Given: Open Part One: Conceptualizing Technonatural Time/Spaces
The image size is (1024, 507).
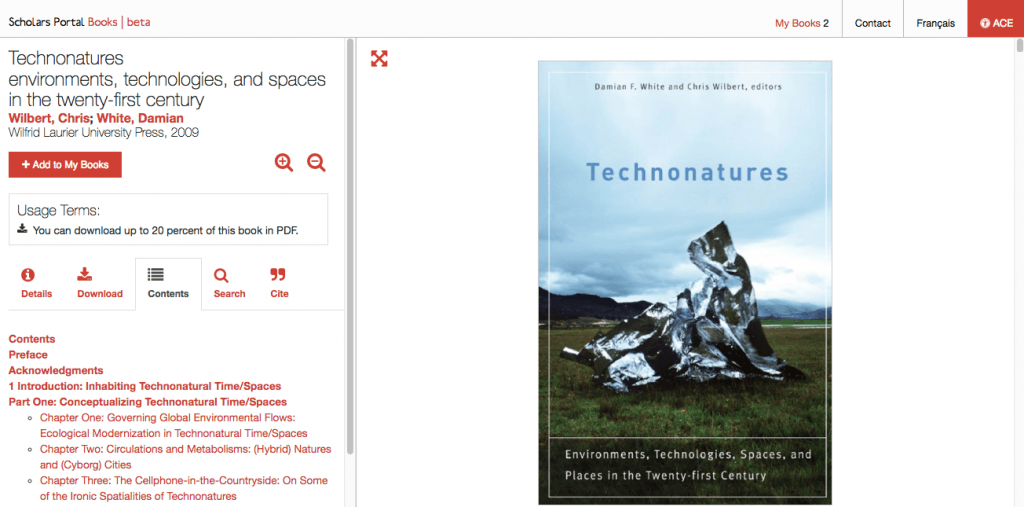Looking at the screenshot, I should 148,402.
